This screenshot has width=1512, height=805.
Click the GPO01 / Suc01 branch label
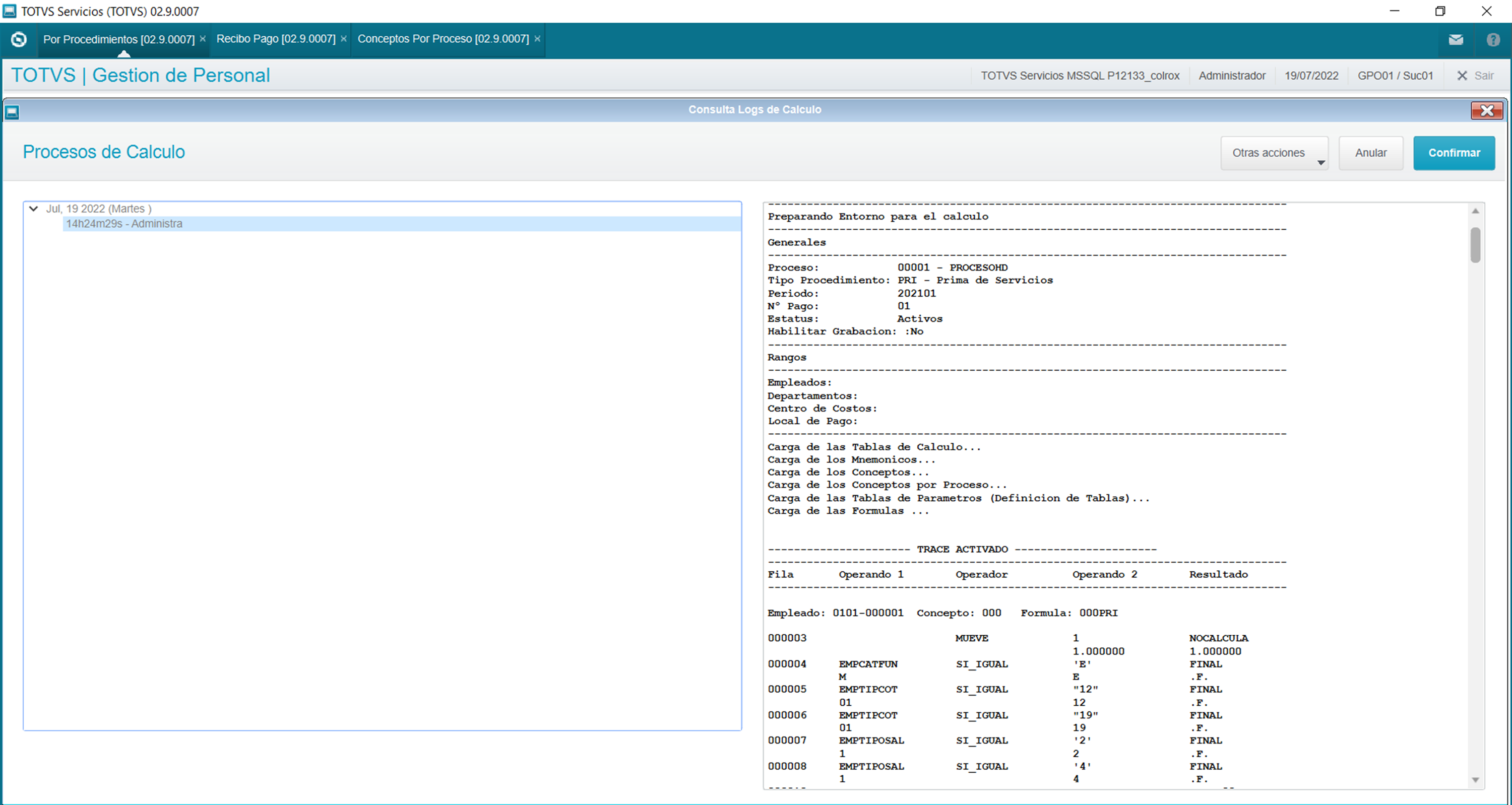point(1395,76)
